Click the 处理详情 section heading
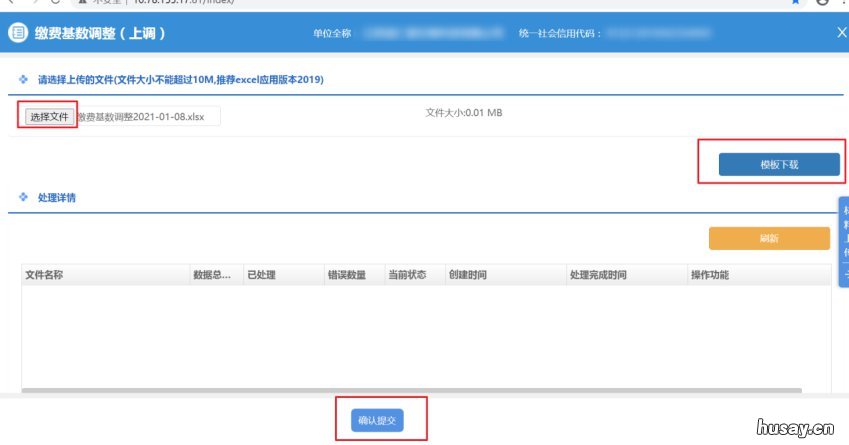 (57, 198)
